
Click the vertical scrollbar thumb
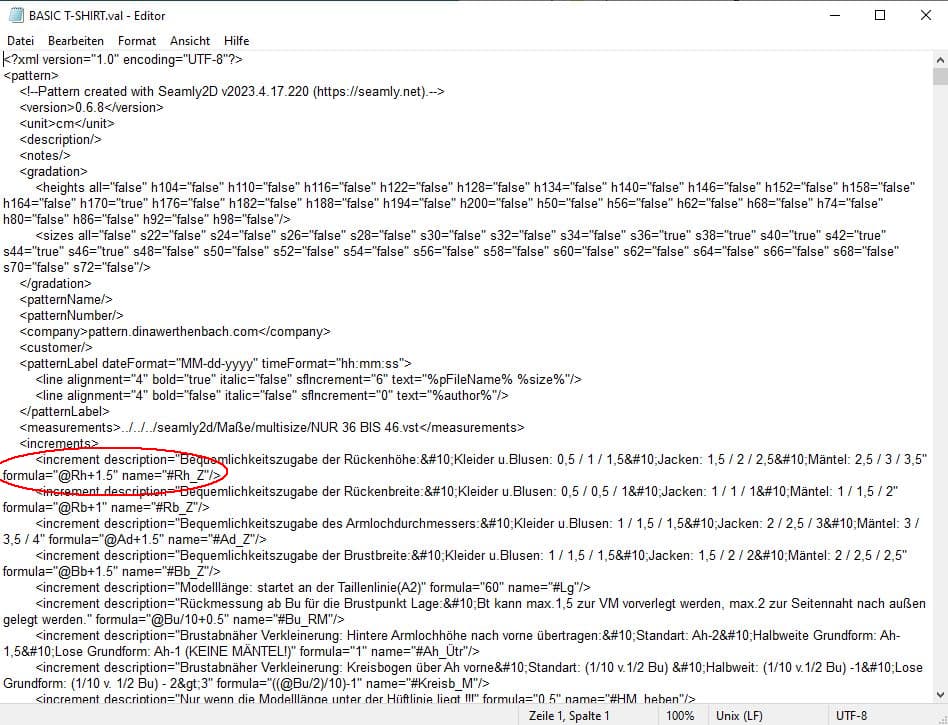939,78
